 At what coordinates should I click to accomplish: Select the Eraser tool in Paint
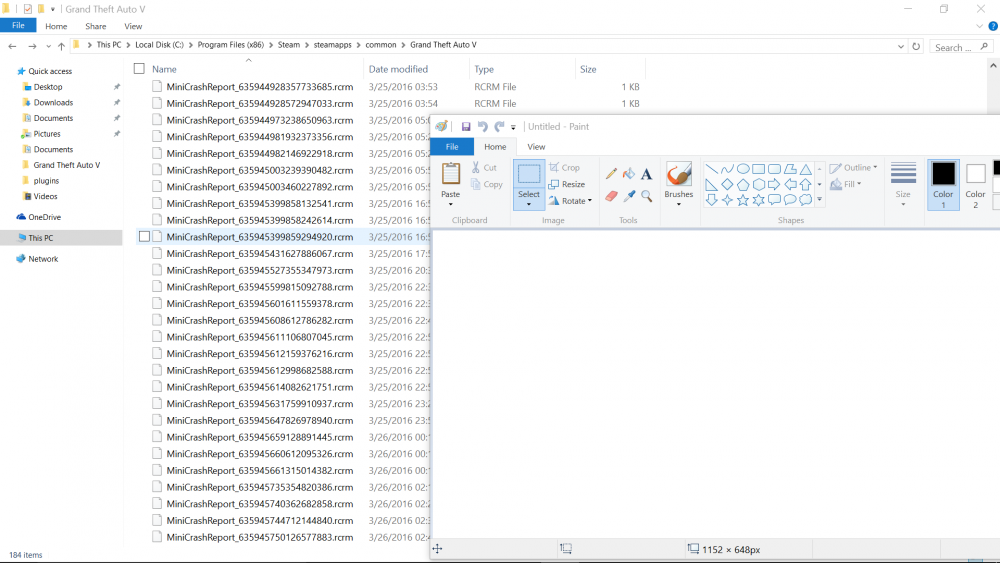coord(611,196)
